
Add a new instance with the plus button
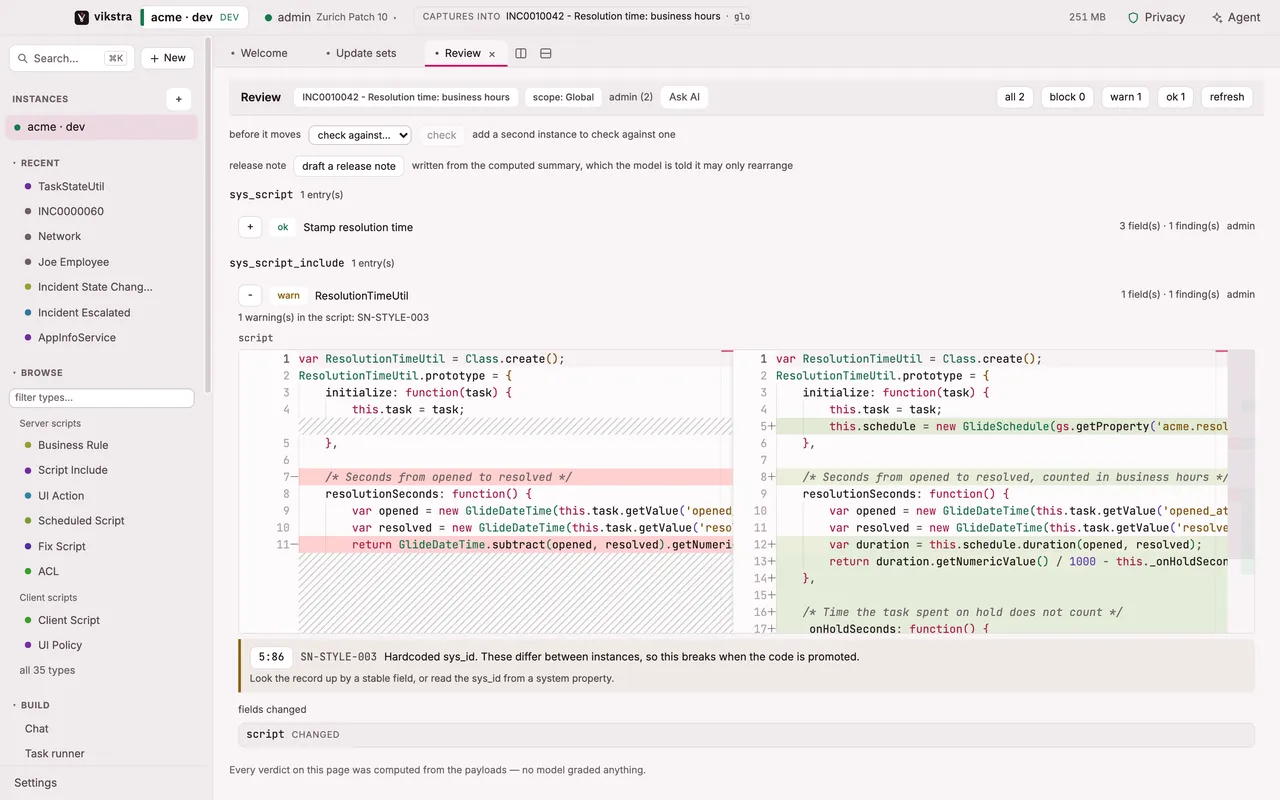pos(178,99)
